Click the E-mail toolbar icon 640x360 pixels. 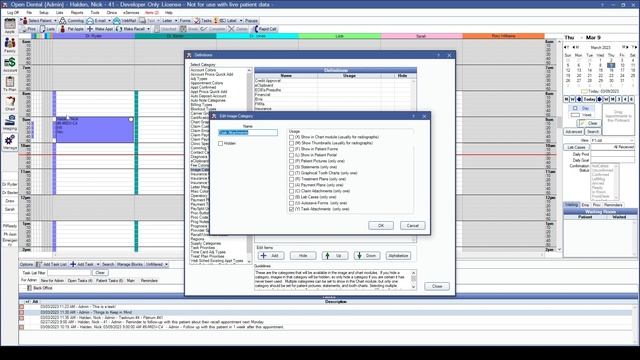click(x=90, y=20)
